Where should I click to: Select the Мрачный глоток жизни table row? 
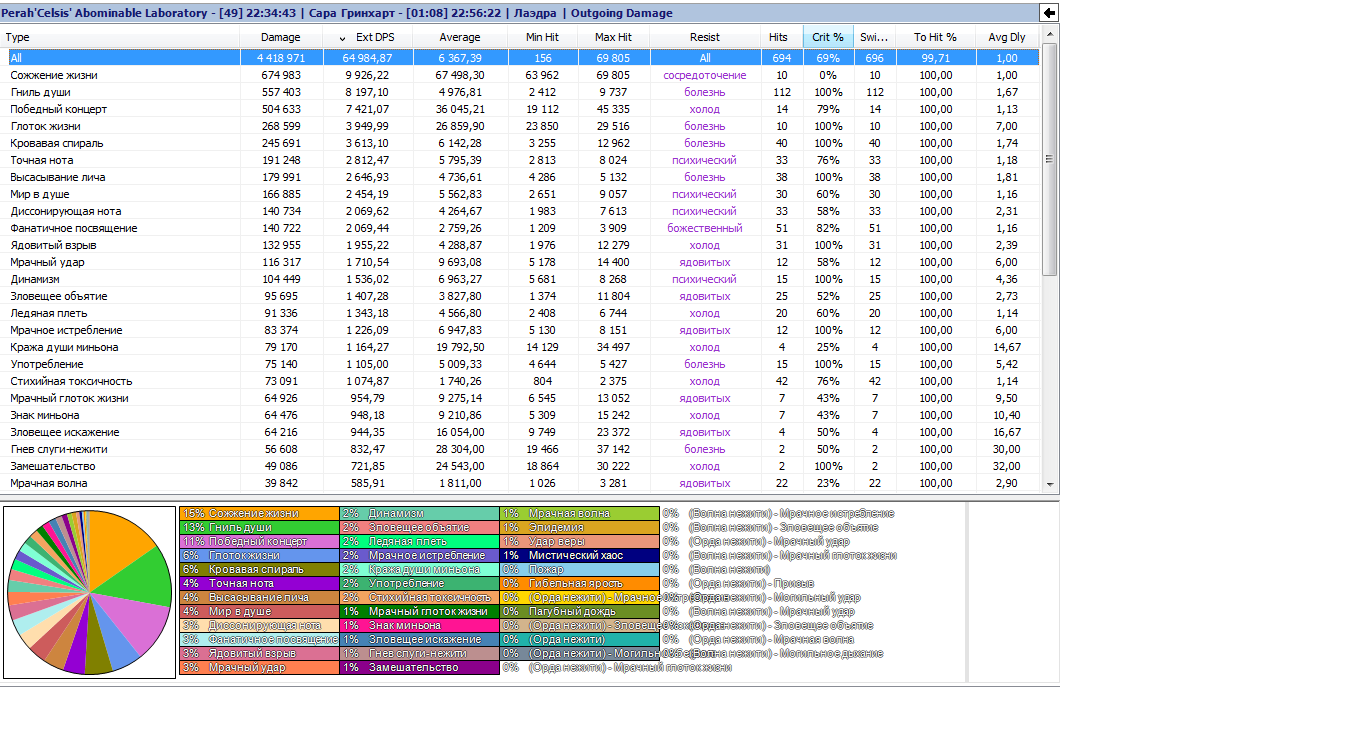pos(520,398)
